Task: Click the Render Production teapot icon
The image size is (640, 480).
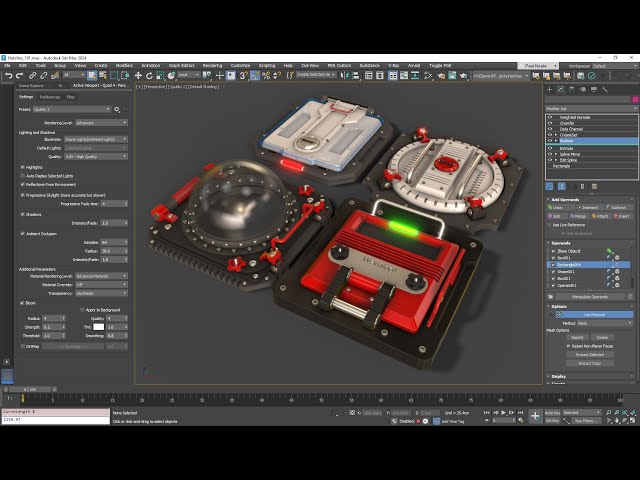Action: coord(463,76)
